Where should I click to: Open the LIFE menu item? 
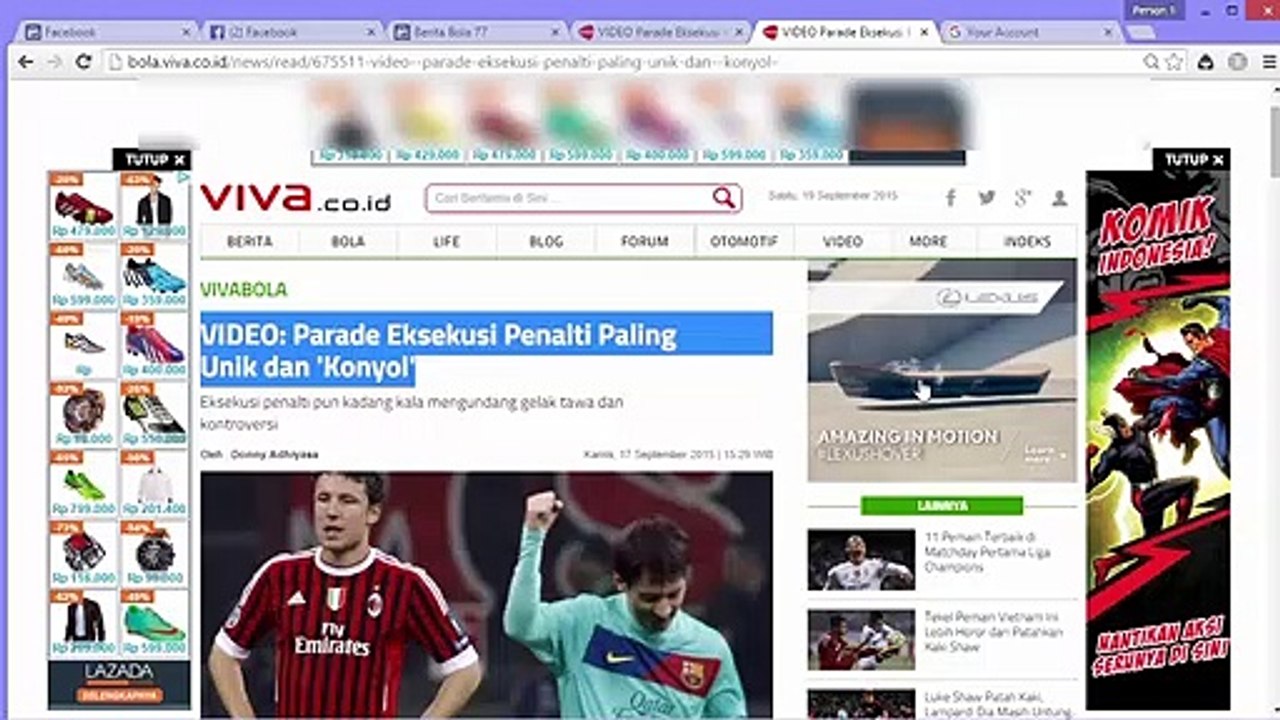click(447, 241)
